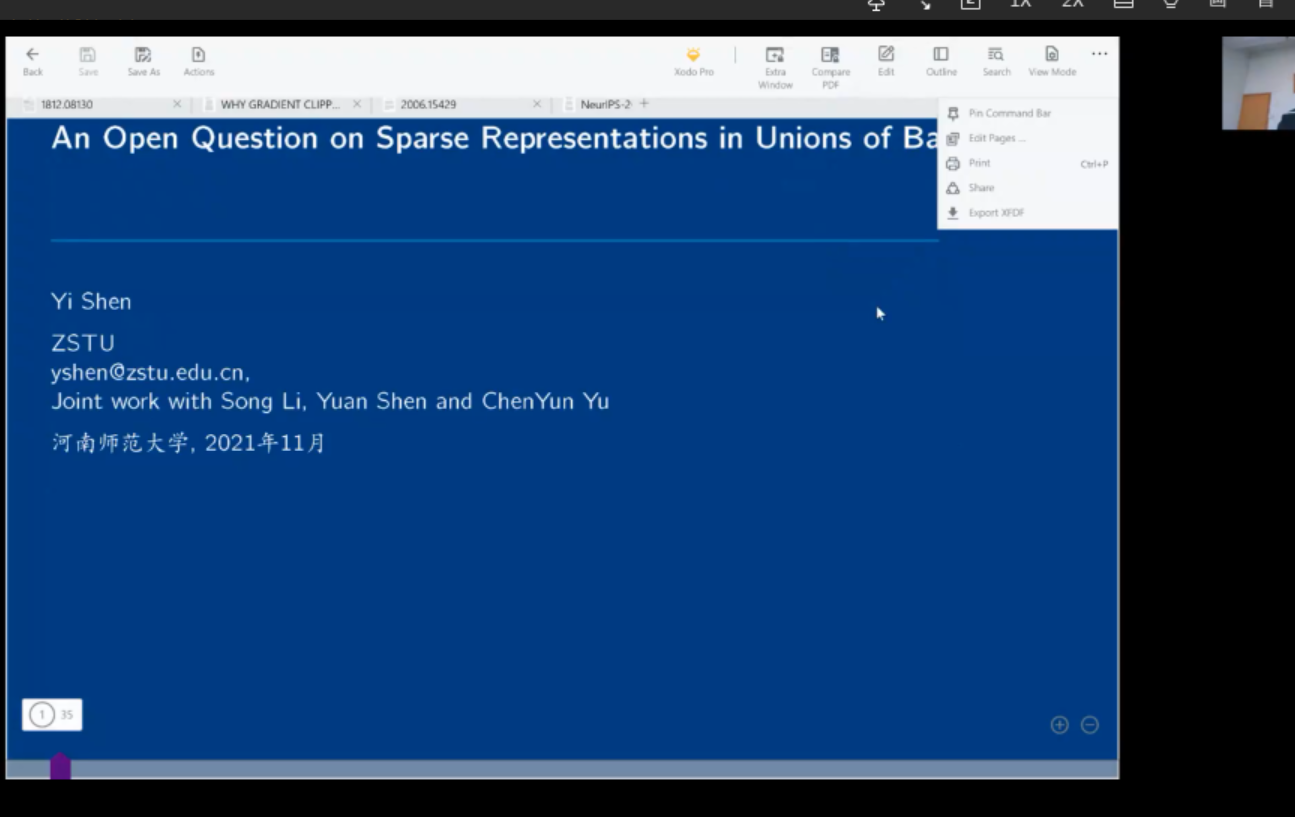The width and height of the screenshot is (1295, 817).
Task: Click Export XFDF in the menu
Action: click(x=996, y=213)
